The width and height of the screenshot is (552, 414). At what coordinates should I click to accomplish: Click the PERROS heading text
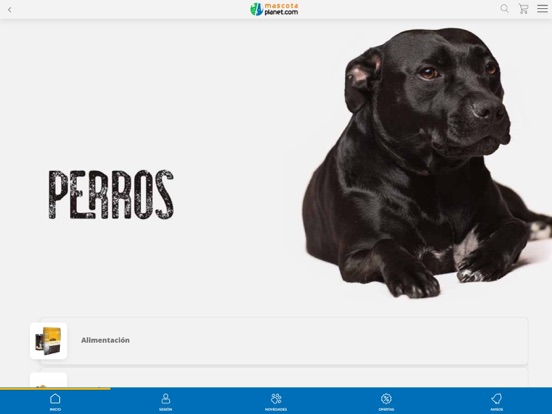click(111, 195)
